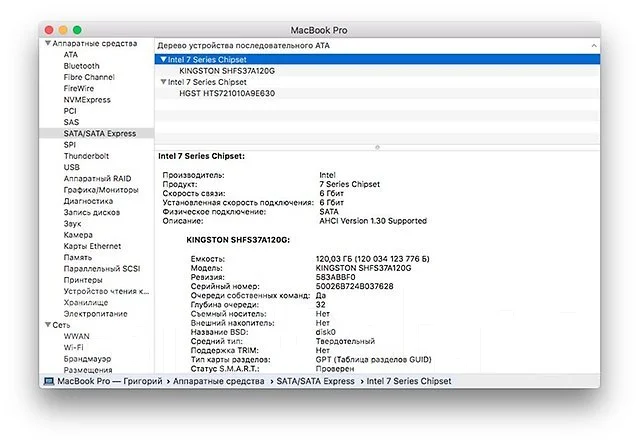Open Звук sidebar item
640x445 pixels.
click(x=72, y=224)
